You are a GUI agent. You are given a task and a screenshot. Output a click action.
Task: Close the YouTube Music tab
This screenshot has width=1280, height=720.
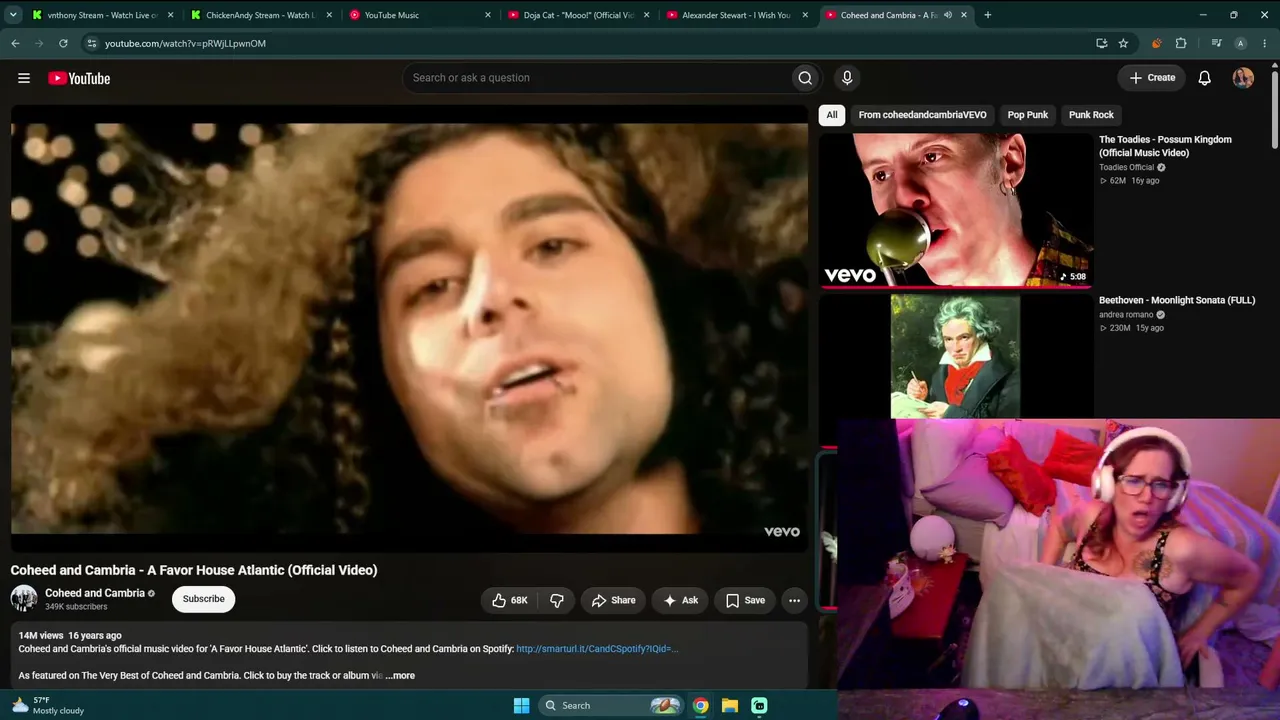point(488,15)
